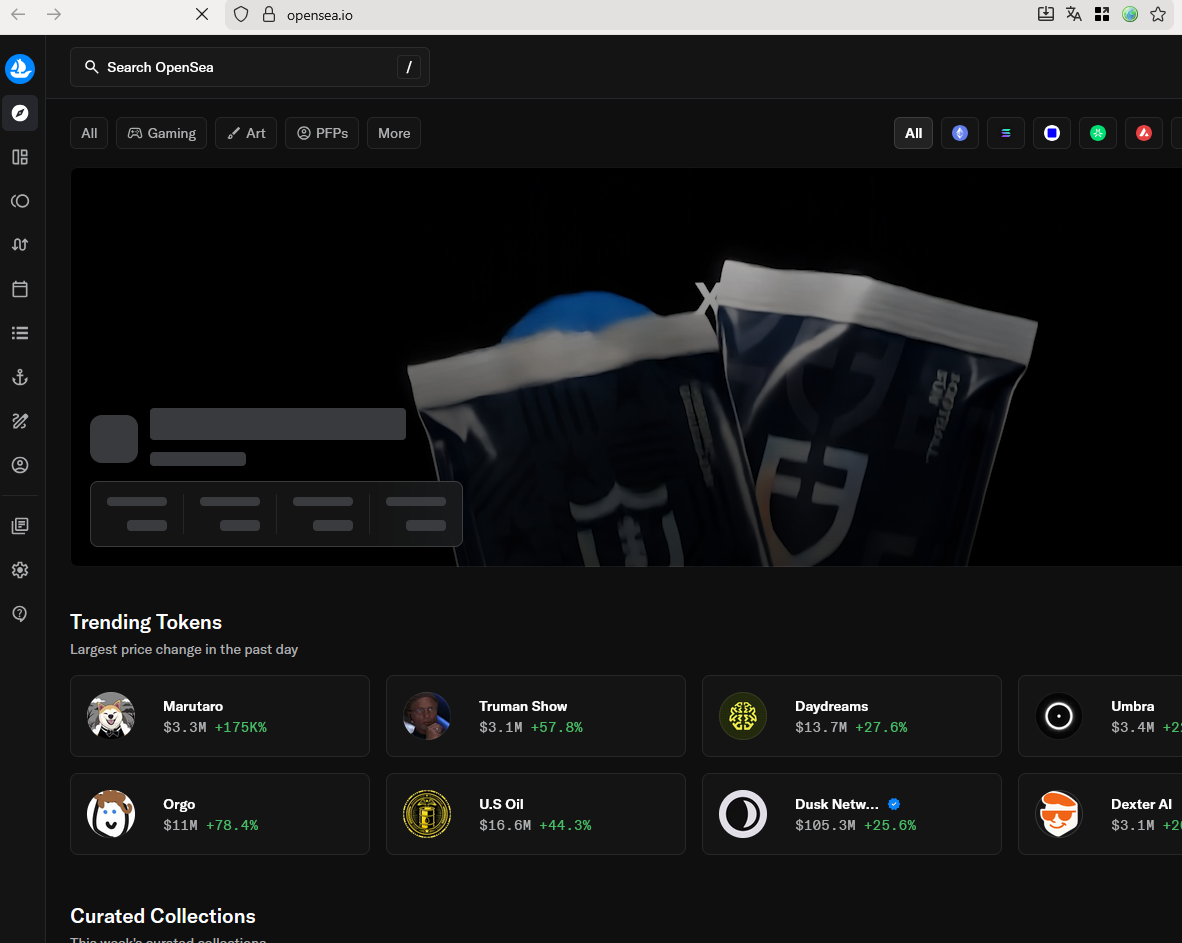This screenshot has height=943, width=1182.
Task: Select the All category tab
Action: click(89, 133)
